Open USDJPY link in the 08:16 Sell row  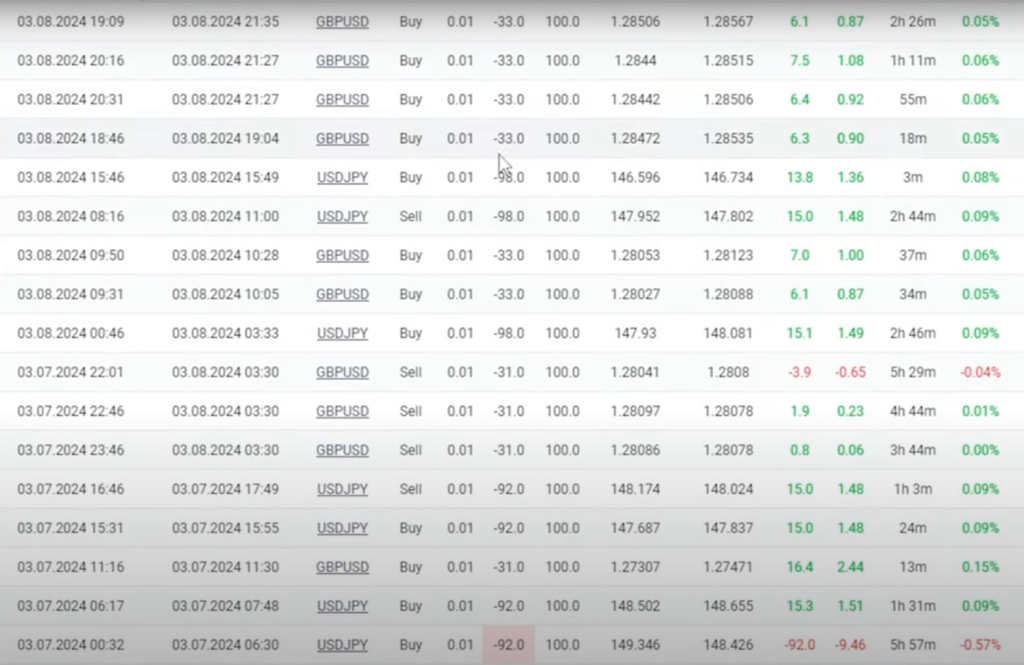342,216
